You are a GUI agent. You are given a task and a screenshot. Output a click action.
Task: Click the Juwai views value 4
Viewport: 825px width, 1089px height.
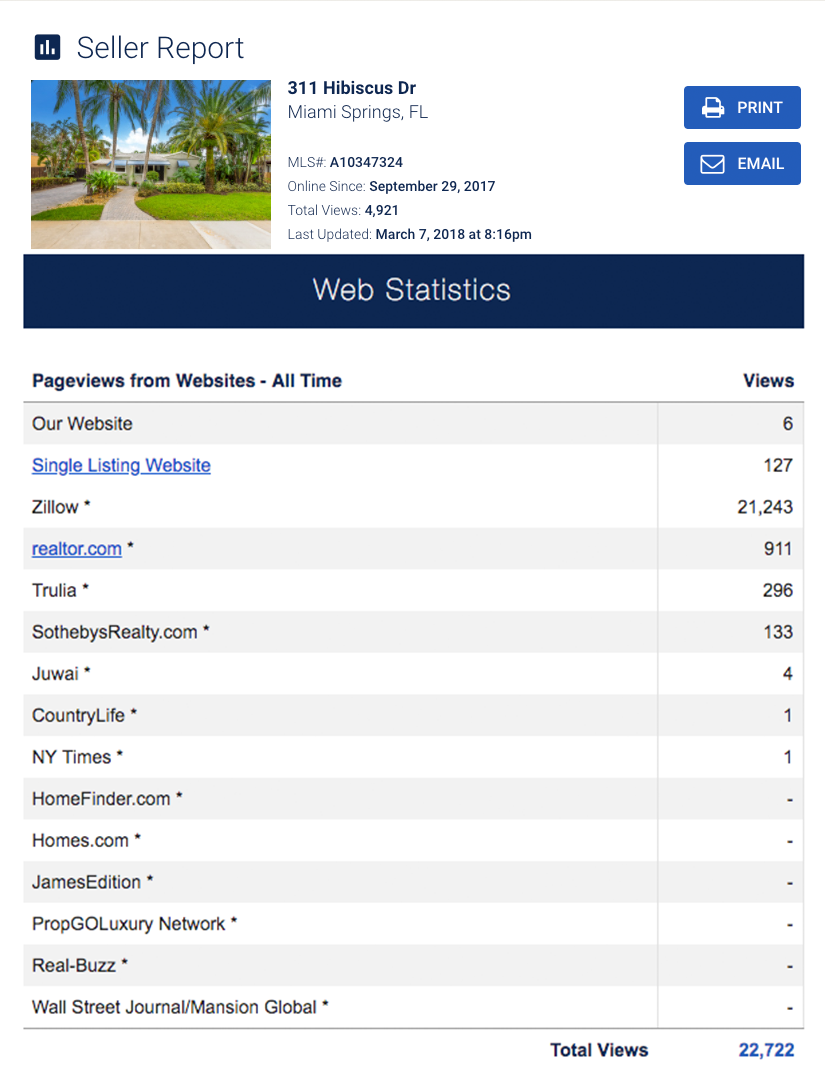pos(788,674)
